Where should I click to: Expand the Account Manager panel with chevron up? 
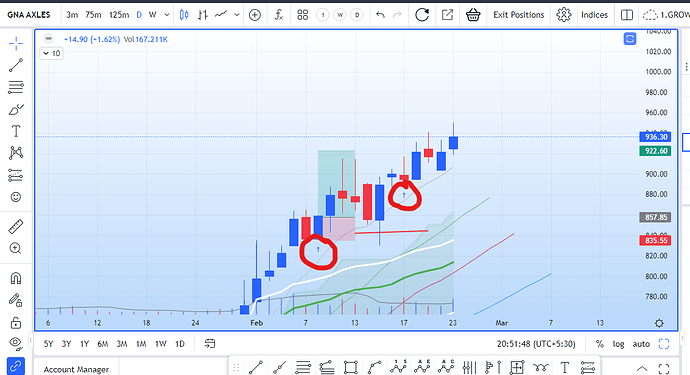pos(642,368)
